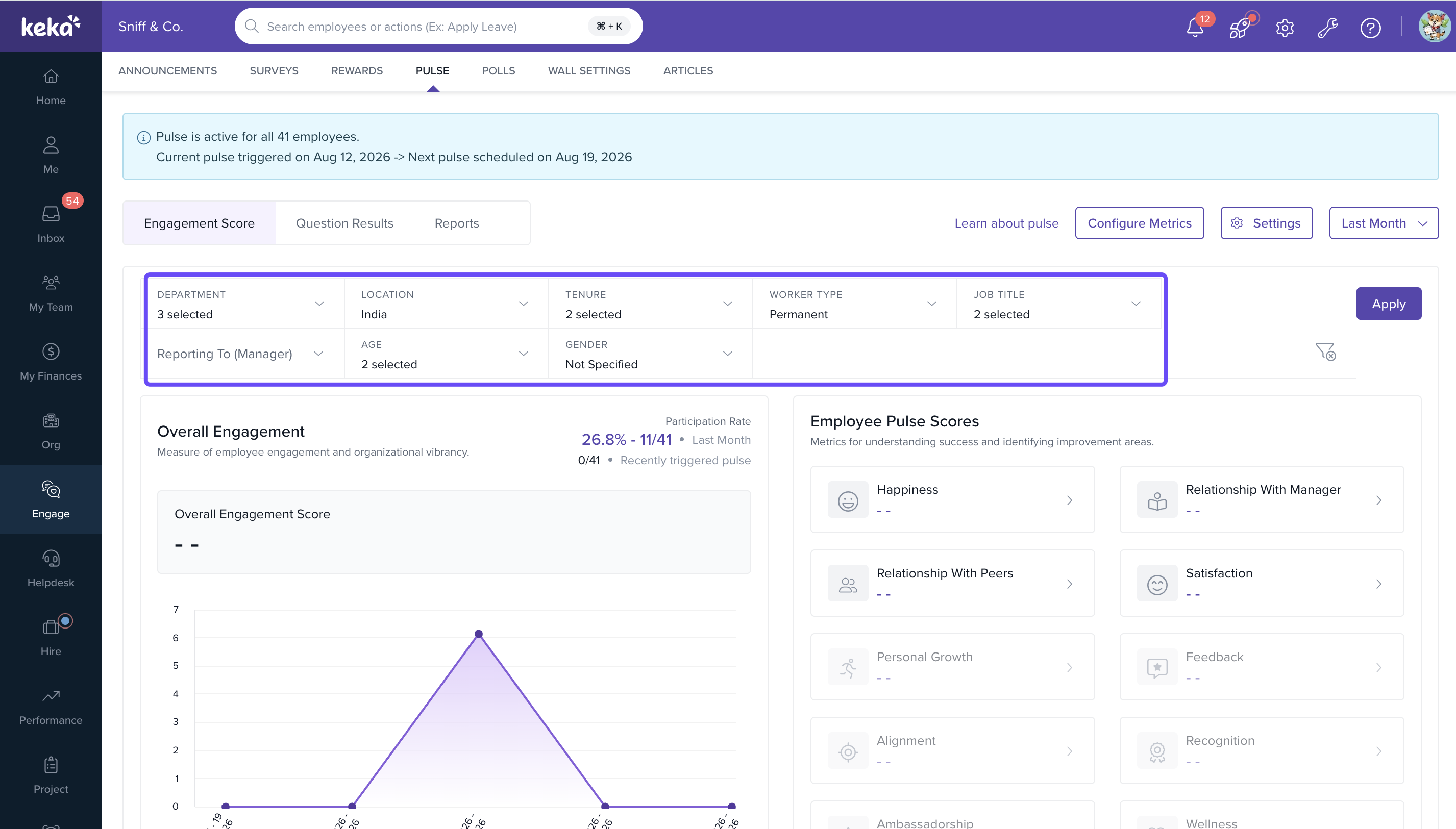Open the wrench tools icon
The width and height of the screenshot is (1456, 829).
pyautogui.click(x=1327, y=27)
